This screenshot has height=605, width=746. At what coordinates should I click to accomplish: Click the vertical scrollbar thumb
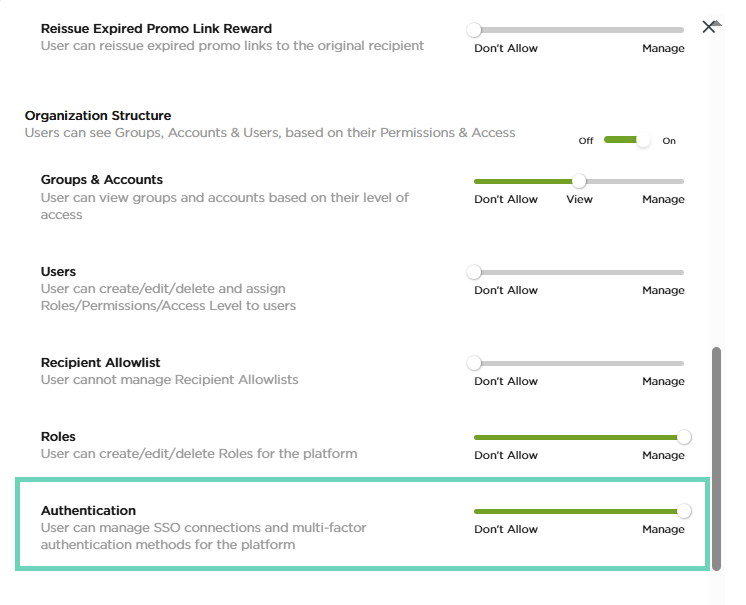tap(715, 458)
